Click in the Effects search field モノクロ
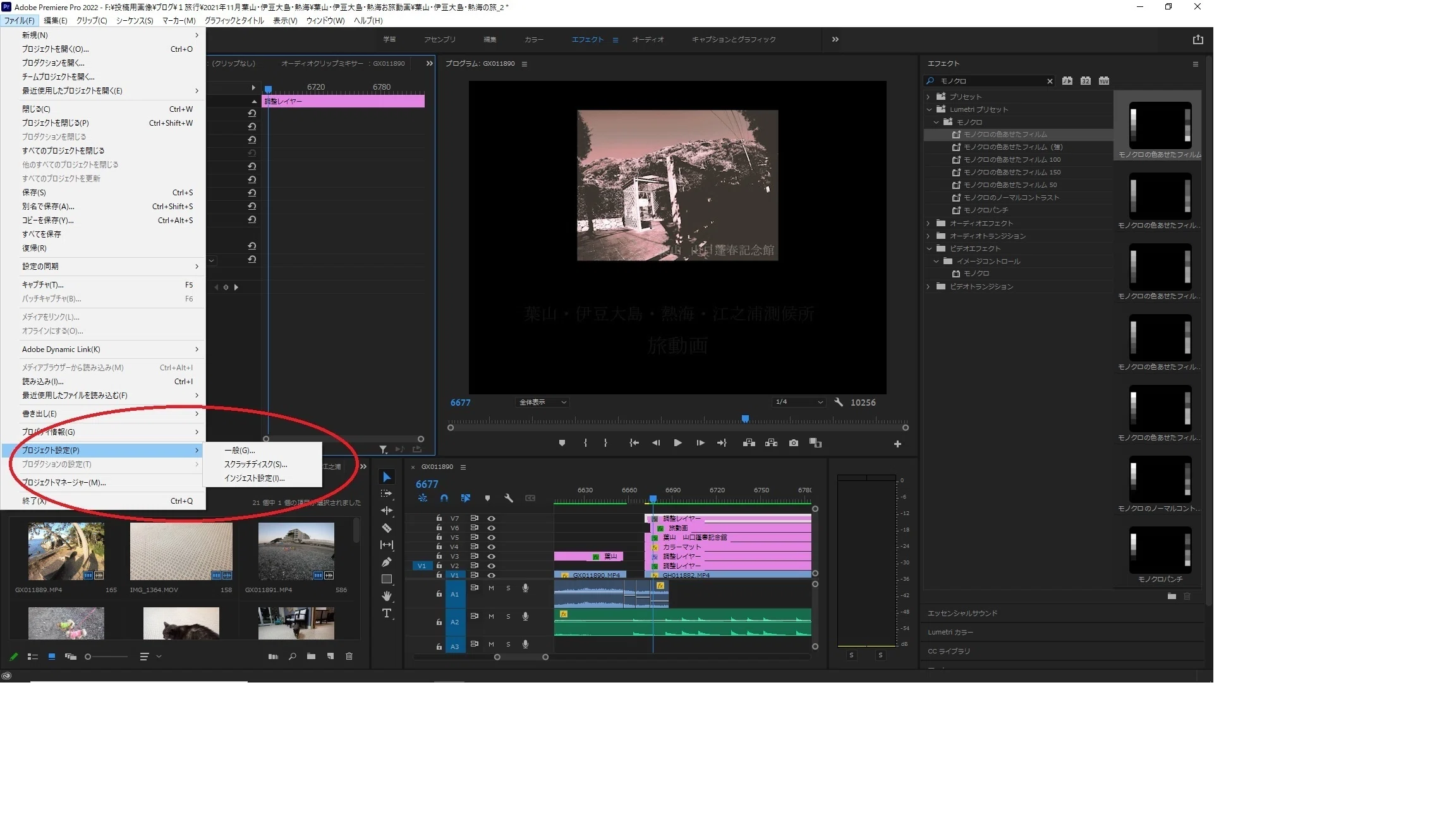The width and height of the screenshot is (1456, 819). [x=989, y=81]
